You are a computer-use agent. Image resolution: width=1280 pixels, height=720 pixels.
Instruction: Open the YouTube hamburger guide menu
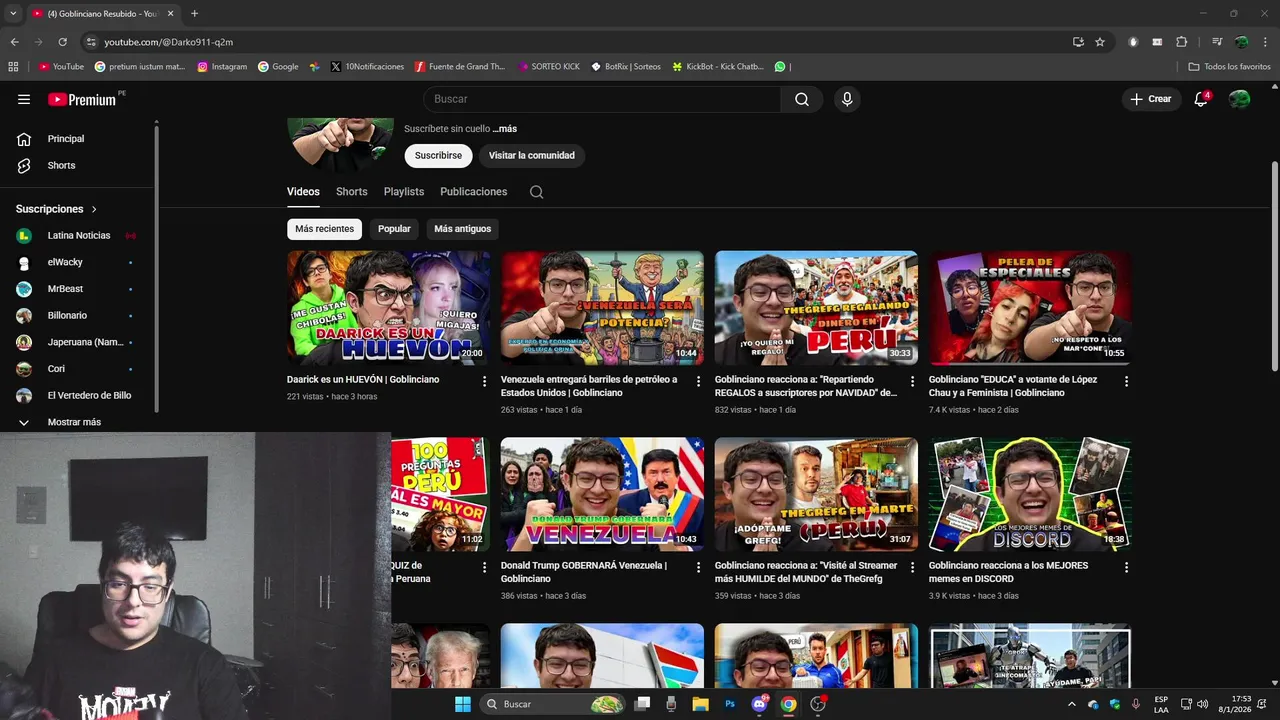click(24, 99)
